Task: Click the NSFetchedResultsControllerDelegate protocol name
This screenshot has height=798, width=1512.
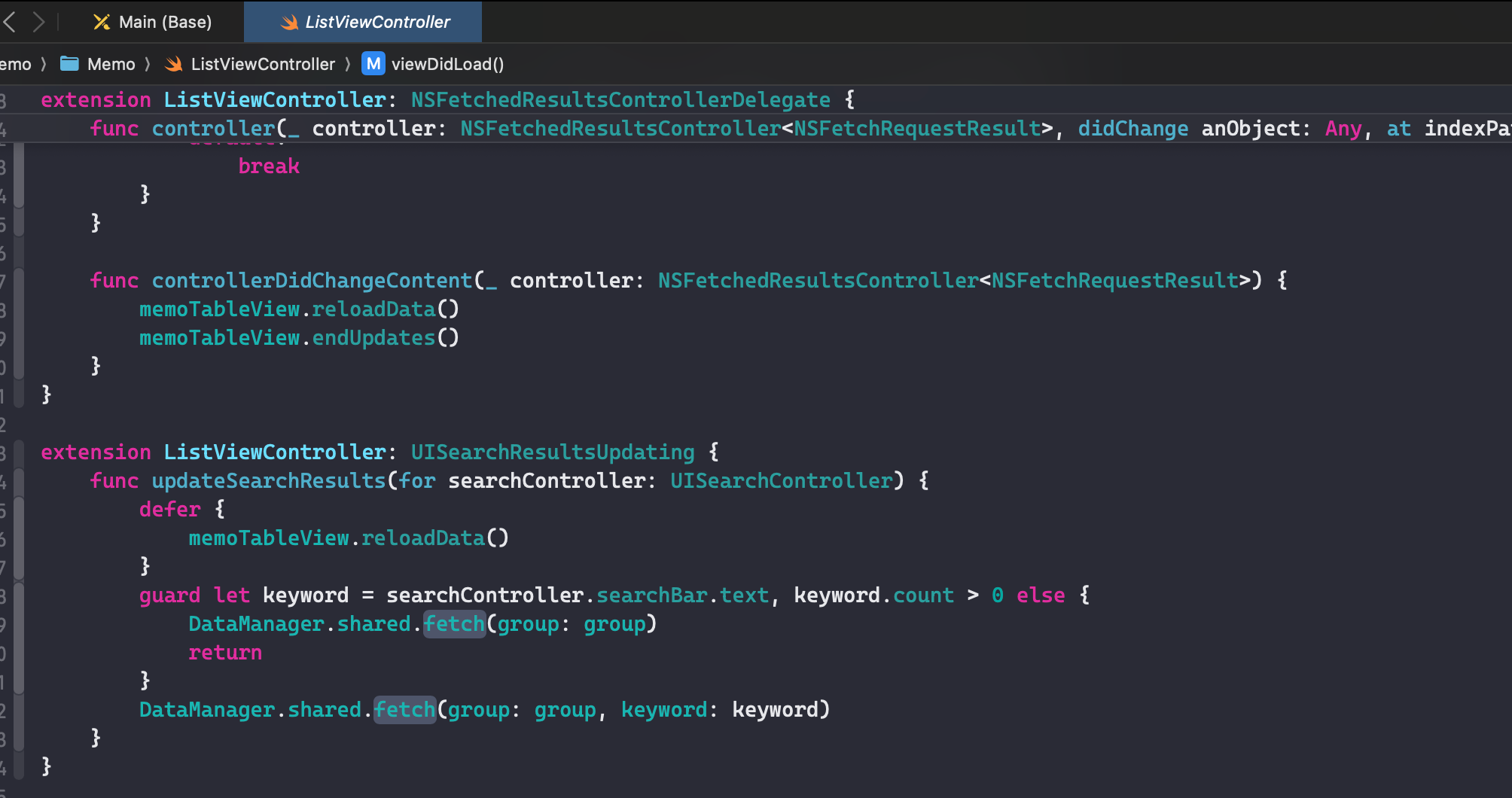Action: click(620, 99)
